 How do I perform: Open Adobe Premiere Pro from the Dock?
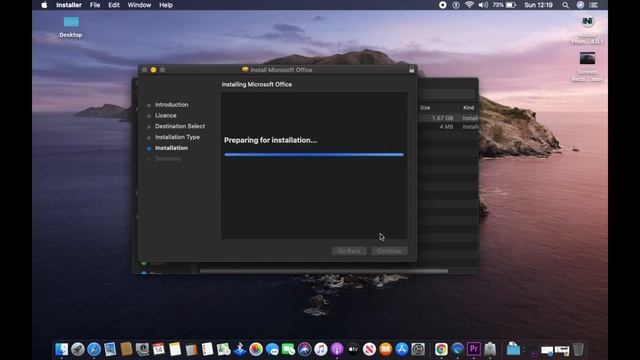point(473,349)
